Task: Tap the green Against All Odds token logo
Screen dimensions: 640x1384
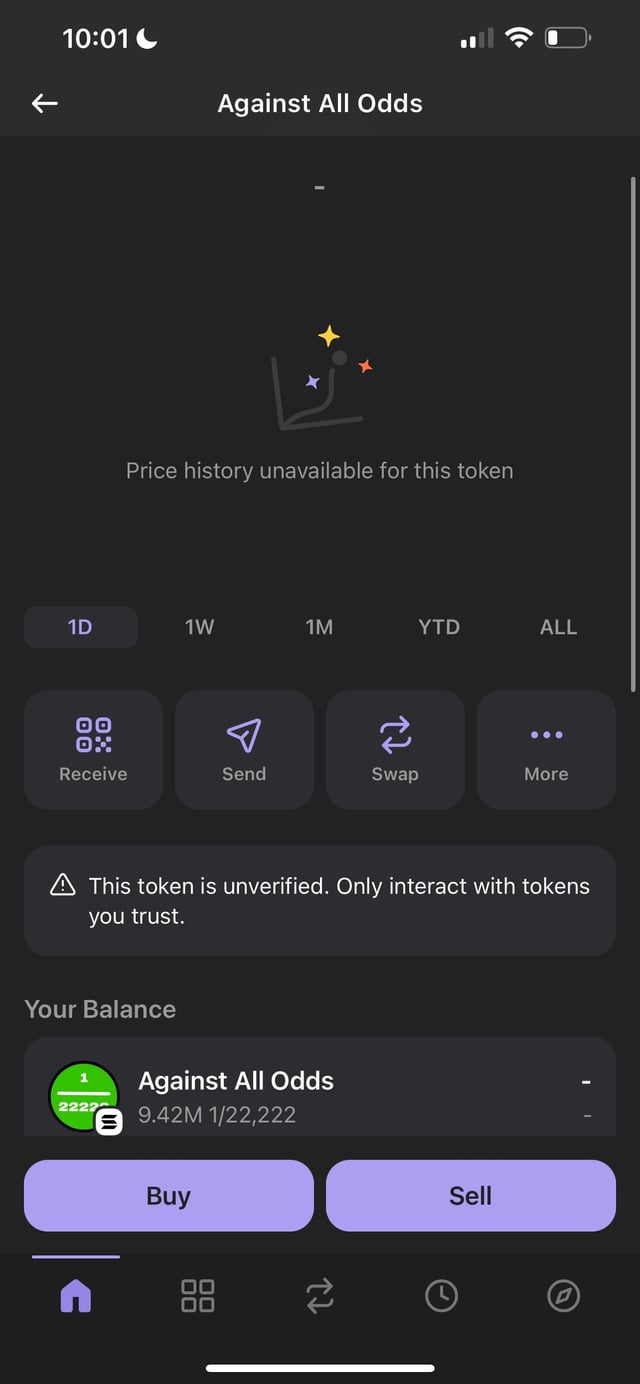Action: 84,1096
